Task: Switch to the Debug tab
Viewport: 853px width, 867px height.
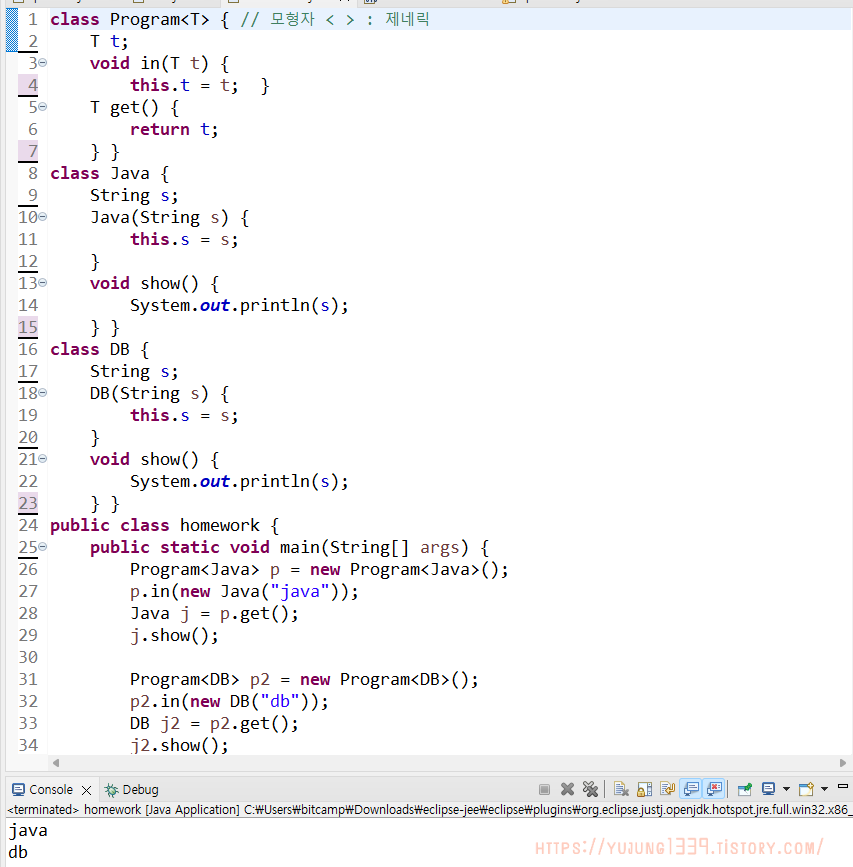Action: (132, 790)
